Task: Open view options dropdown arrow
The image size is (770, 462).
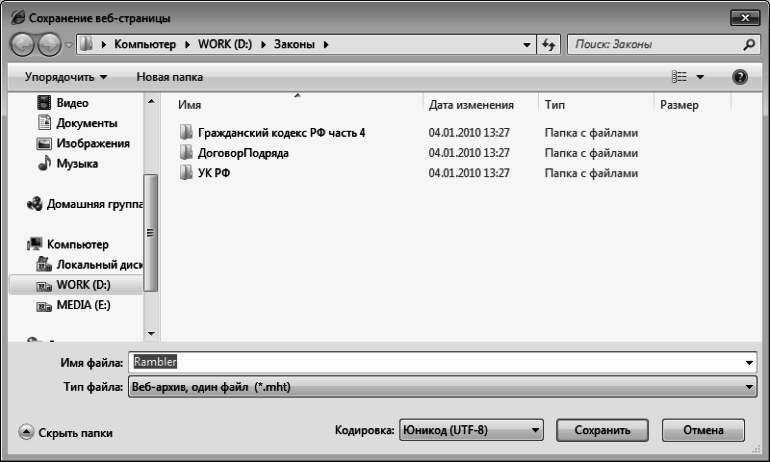Action: [x=700, y=77]
